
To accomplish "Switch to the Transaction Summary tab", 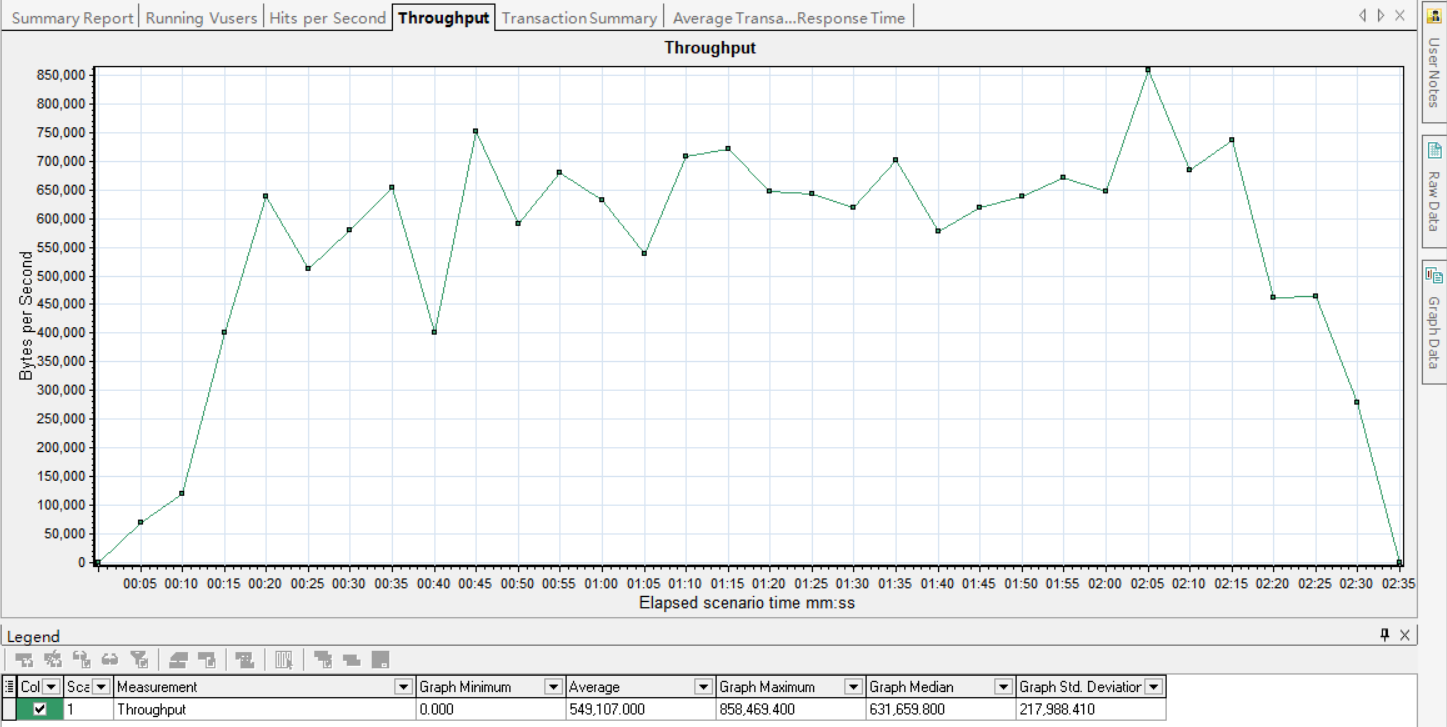I will click(x=579, y=18).
